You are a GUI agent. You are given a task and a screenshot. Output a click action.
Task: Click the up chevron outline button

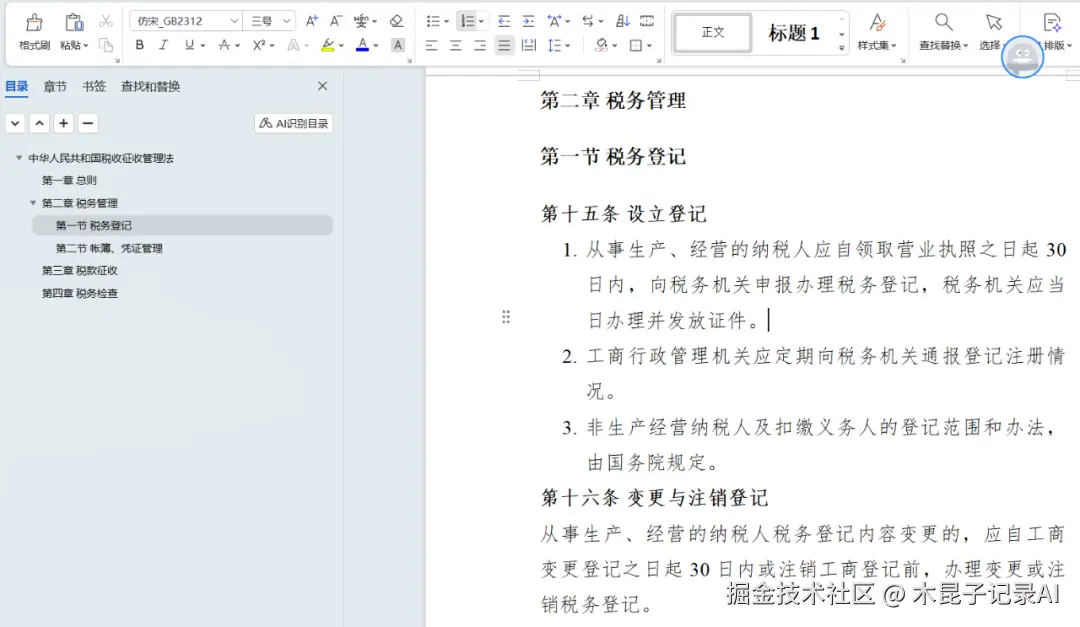(39, 123)
